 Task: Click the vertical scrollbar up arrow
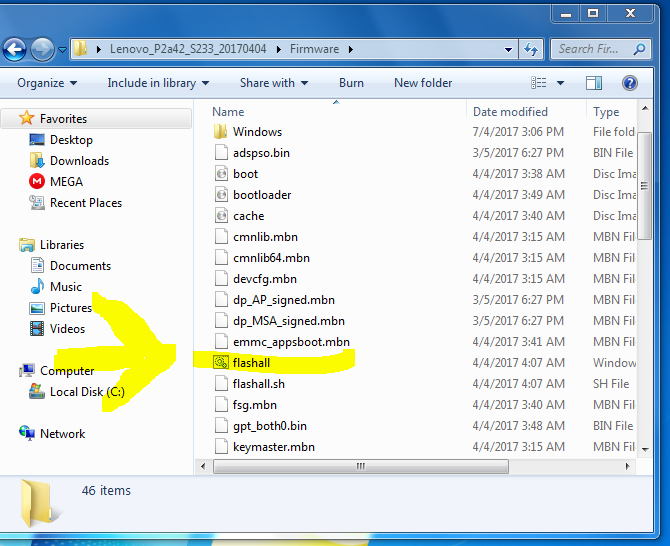point(645,109)
